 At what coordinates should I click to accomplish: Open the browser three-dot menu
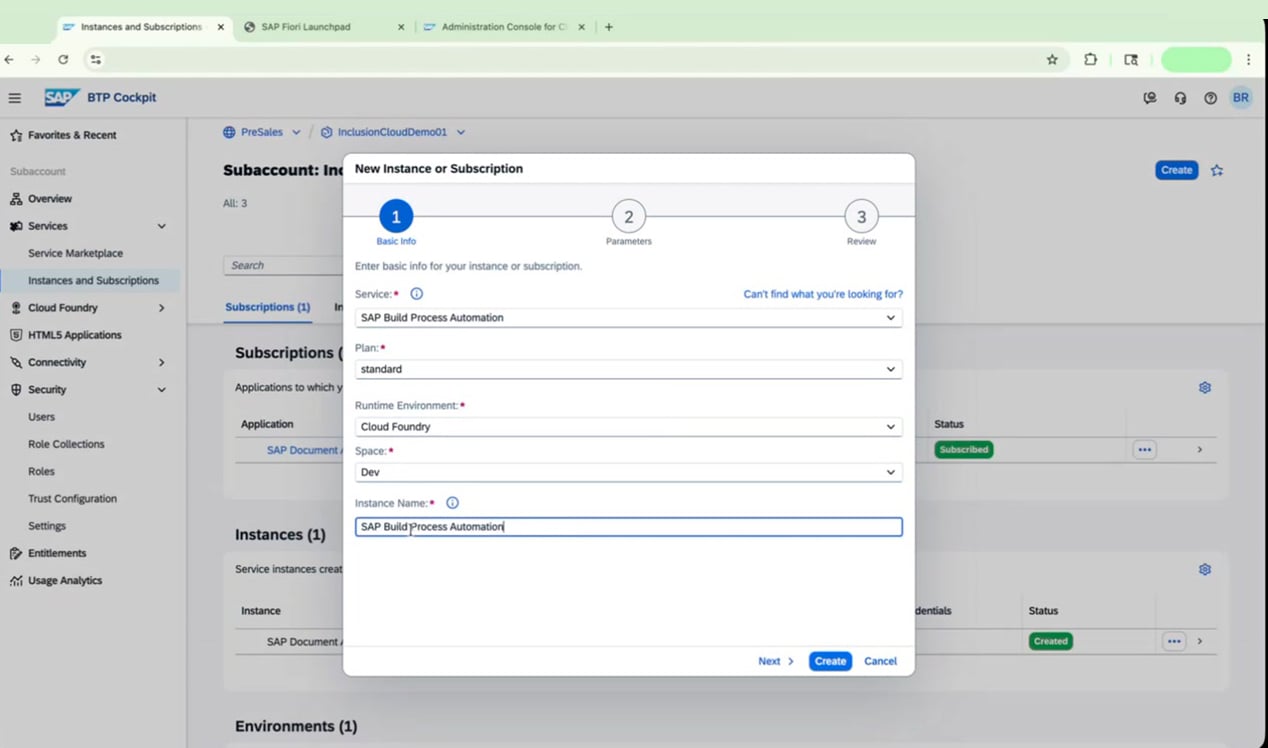pyautogui.click(x=1249, y=60)
